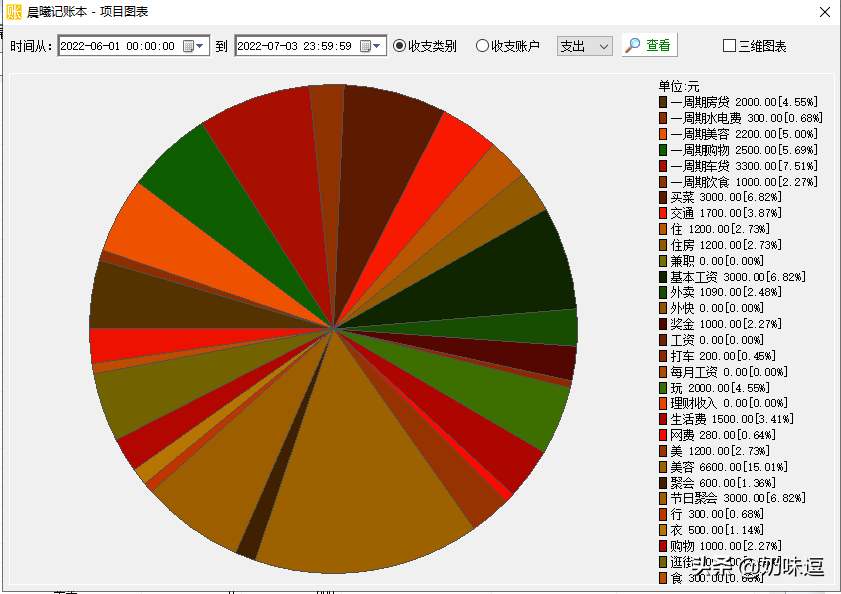Viewport: 841px width, 594px height.
Task: Click the calendar icon in the end date field
Action: tap(365, 46)
